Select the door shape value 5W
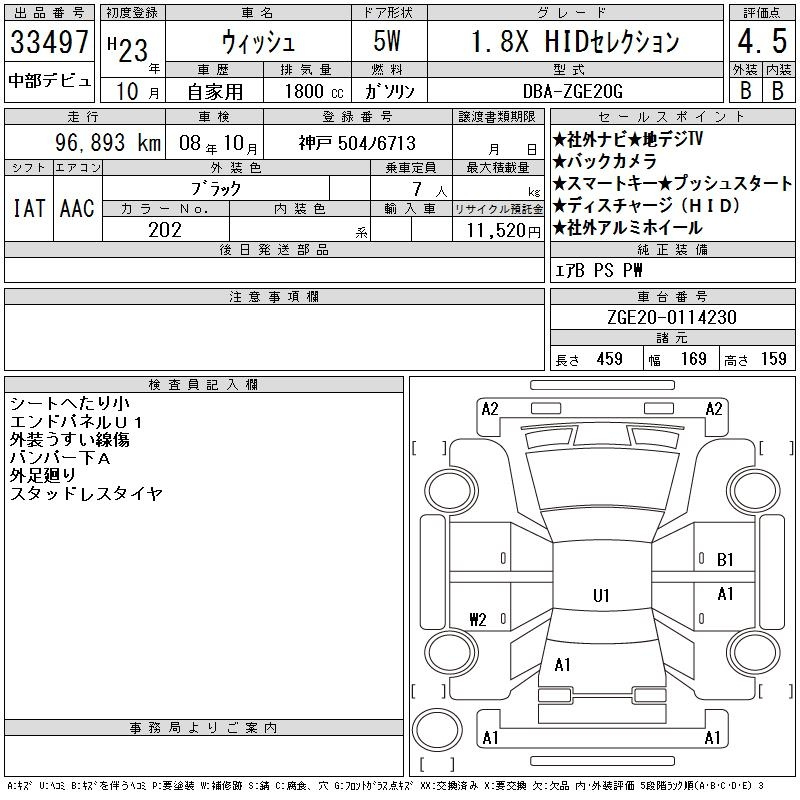This screenshot has width=800, height=800. pos(387,41)
